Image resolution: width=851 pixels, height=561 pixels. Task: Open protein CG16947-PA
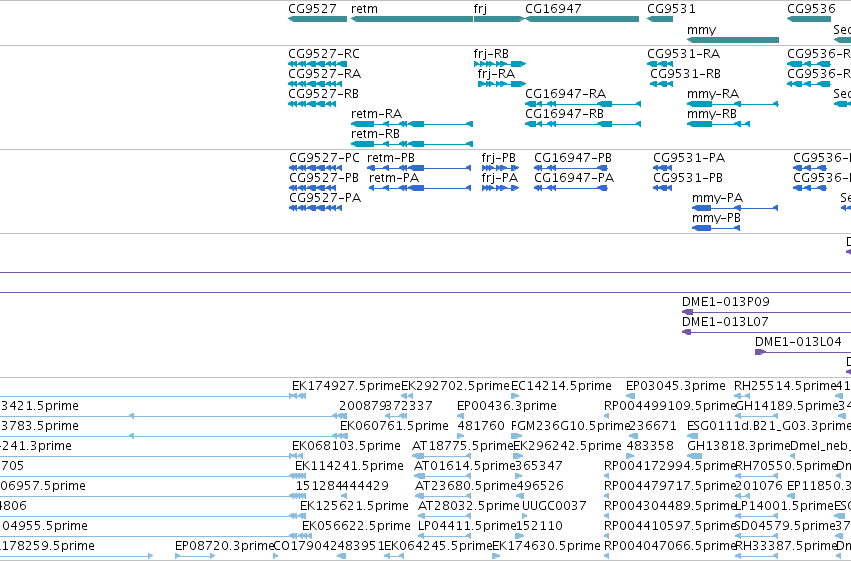click(574, 178)
